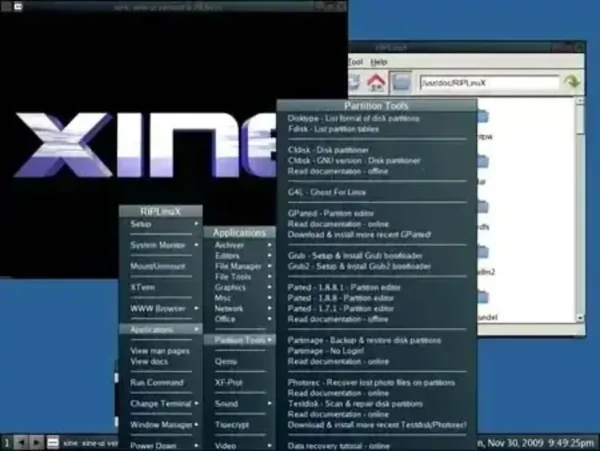Select View man pages

point(160,351)
